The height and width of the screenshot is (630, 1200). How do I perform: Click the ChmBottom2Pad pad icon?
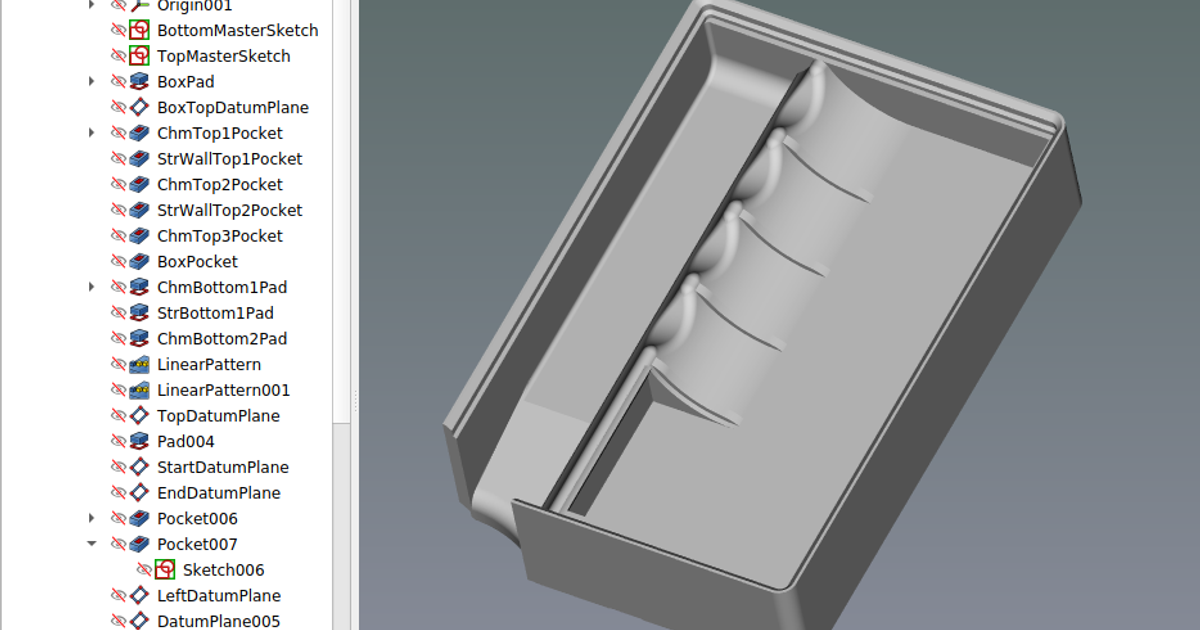[137, 338]
